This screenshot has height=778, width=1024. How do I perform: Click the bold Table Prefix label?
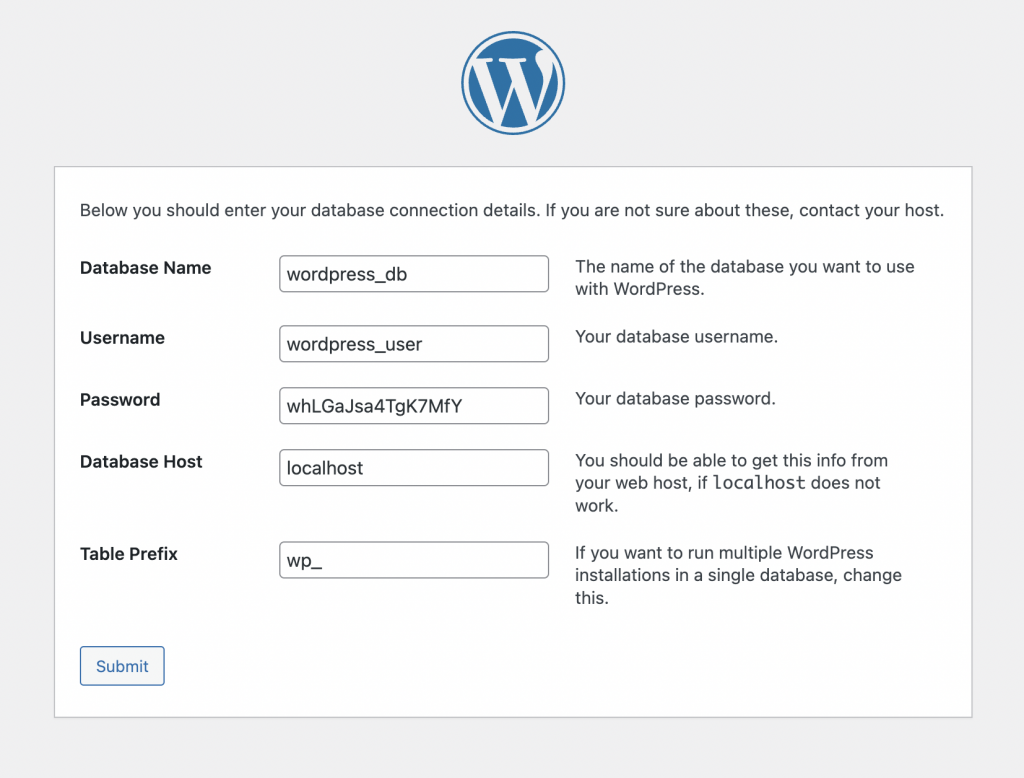pyautogui.click(x=129, y=554)
